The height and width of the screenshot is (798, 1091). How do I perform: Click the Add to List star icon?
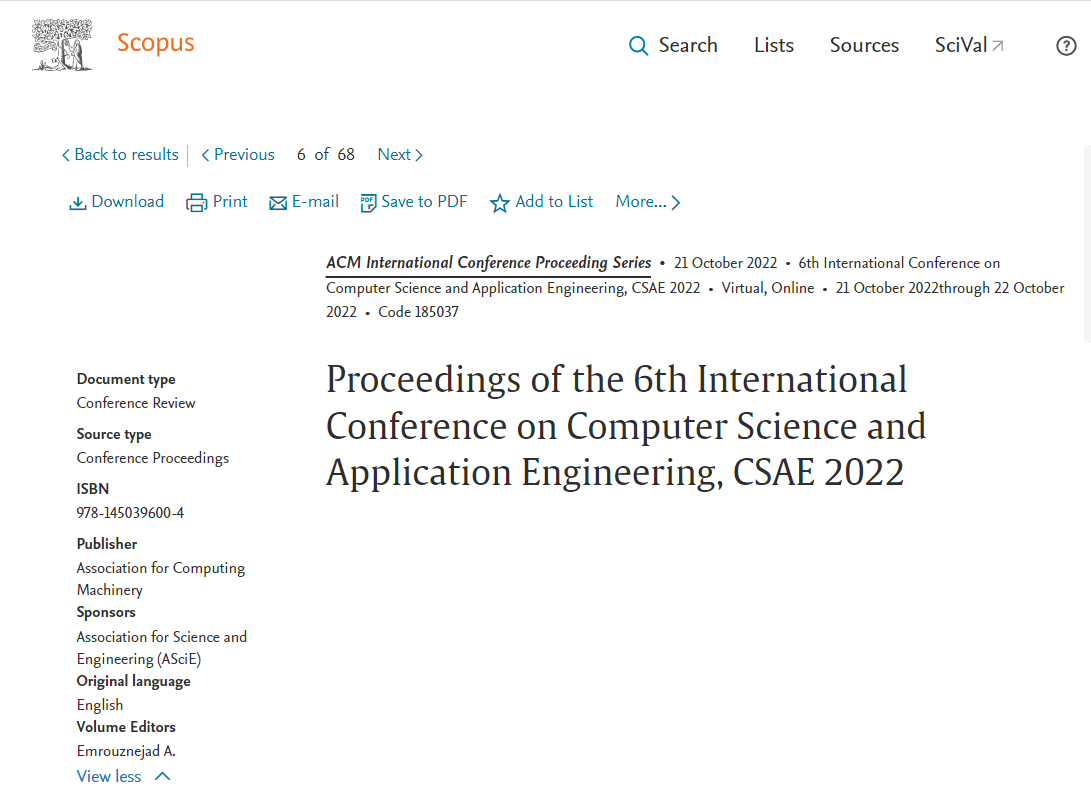coord(500,203)
